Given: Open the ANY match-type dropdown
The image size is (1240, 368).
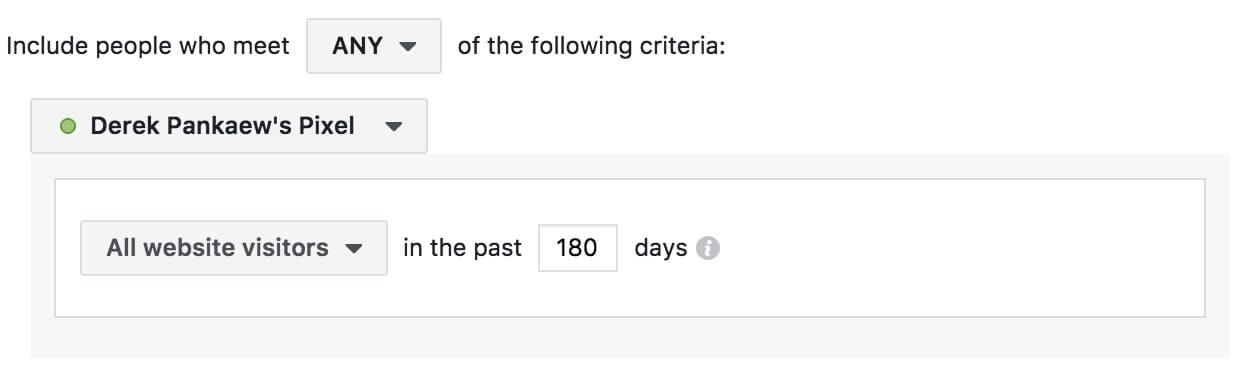Looking at the screenshot, I should (x=373, y=46).
